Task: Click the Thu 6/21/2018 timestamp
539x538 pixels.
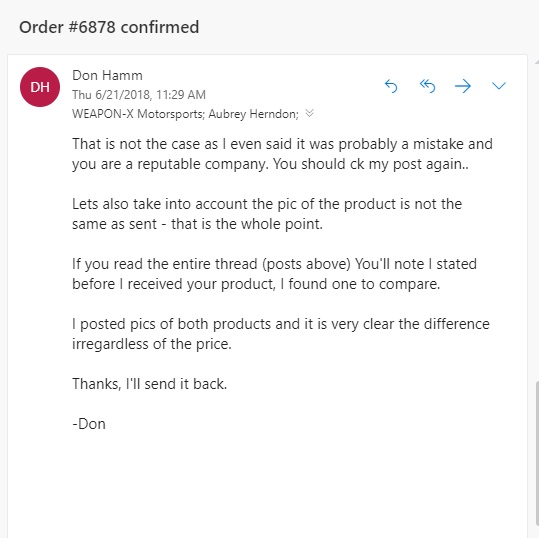Action: pyautogui.click(x=139, y=95)
